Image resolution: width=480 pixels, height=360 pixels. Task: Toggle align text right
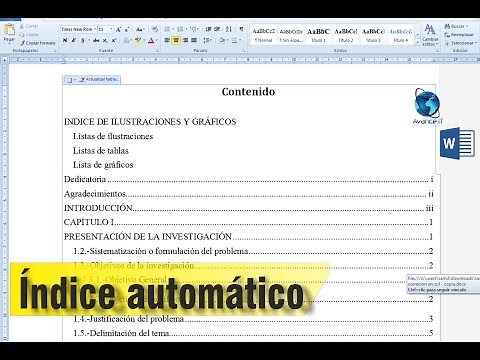pyautogui.click(x=185, y=40)
